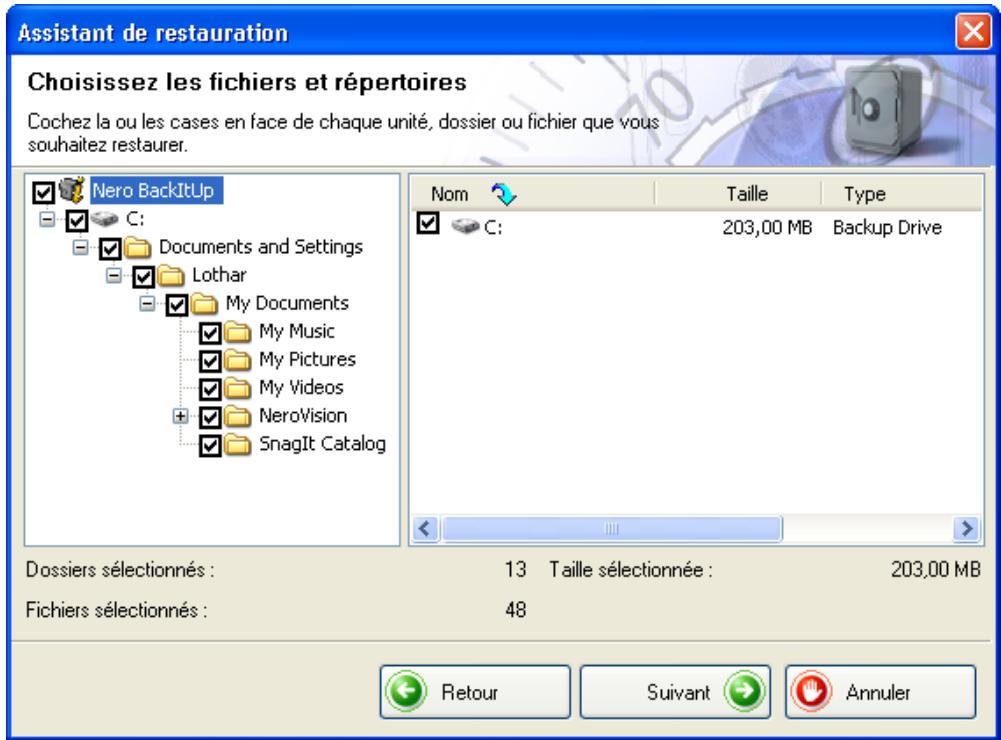1001x740 pixels.
Task: Collapse the My Documents tree node
Action: pyautogui.click(x=147, y=303)
